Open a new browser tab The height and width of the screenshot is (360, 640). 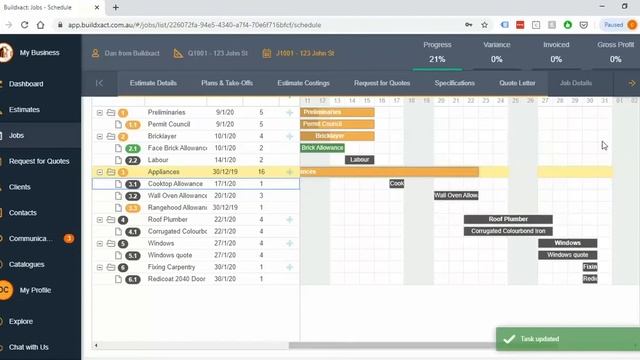(x=116, y=7)
